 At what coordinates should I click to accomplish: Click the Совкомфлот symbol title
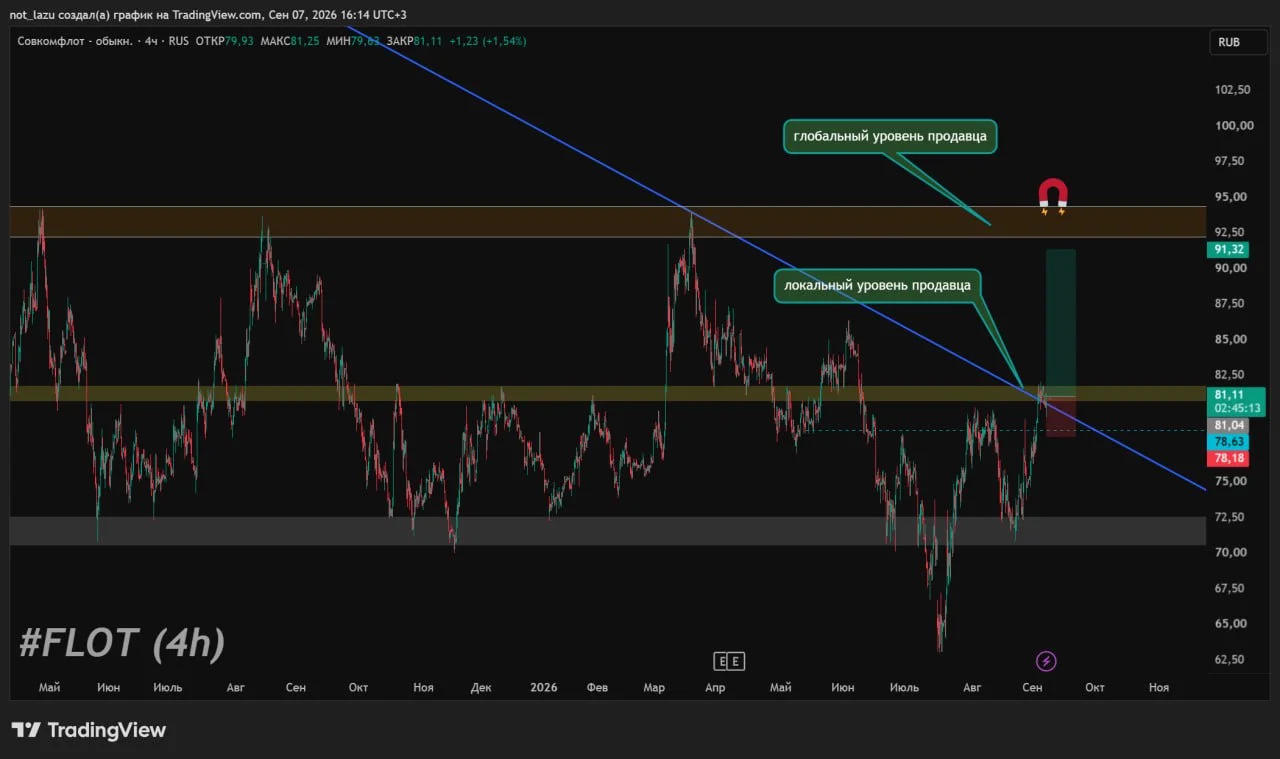[x=76, y=41]
